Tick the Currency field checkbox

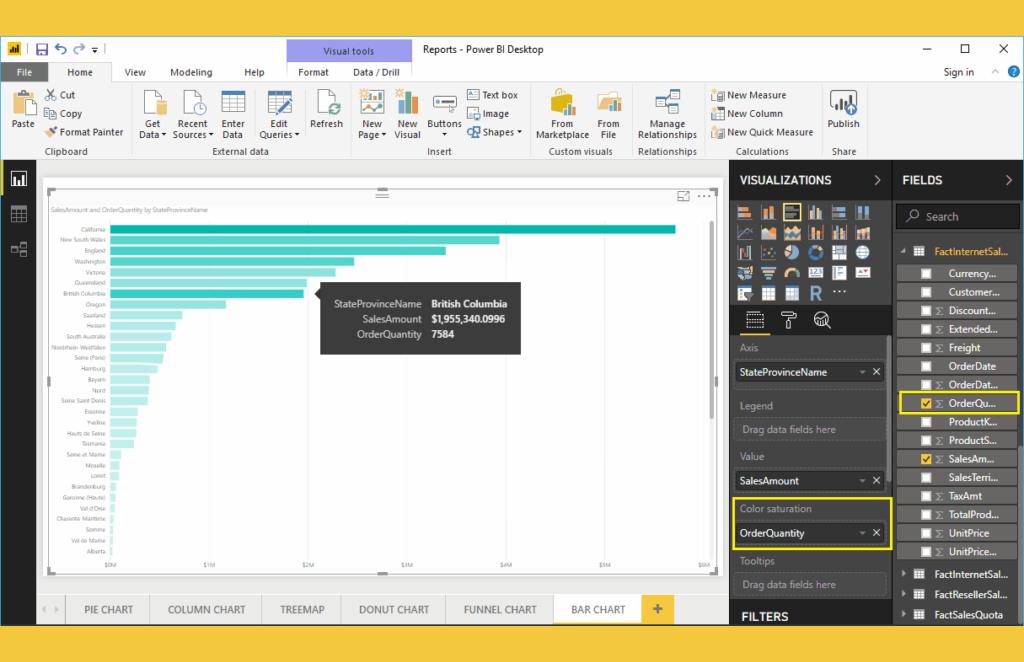tap(925, 274)
